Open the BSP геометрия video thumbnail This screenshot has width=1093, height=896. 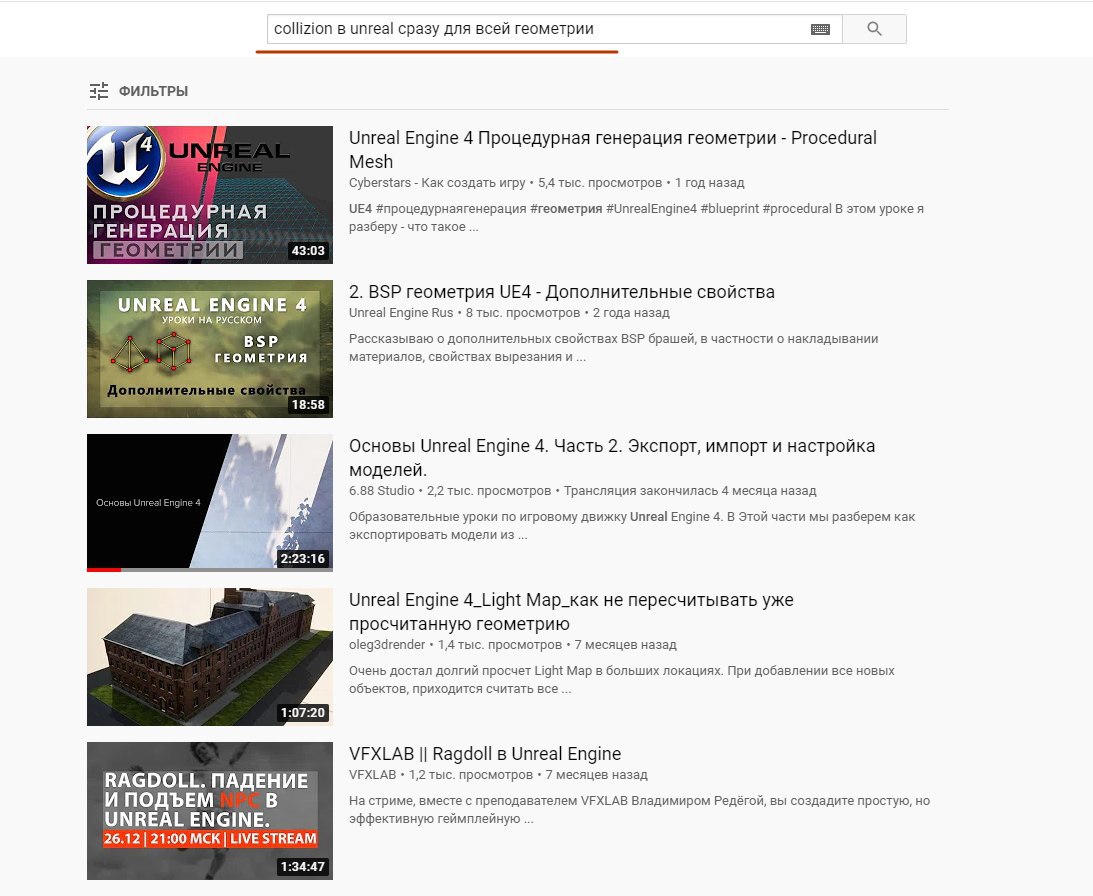pos(210,349)
